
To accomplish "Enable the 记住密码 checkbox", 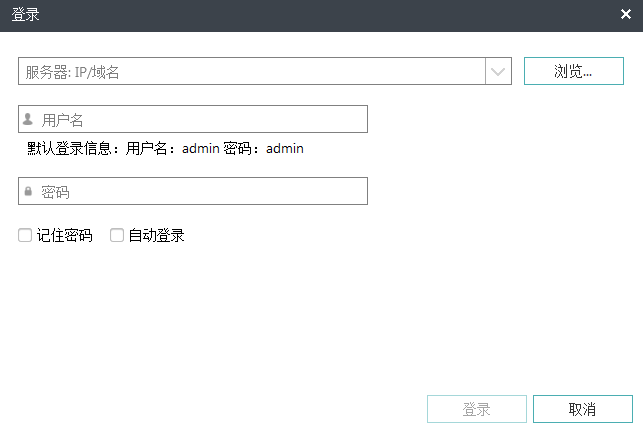I will (x=25, y=235).
